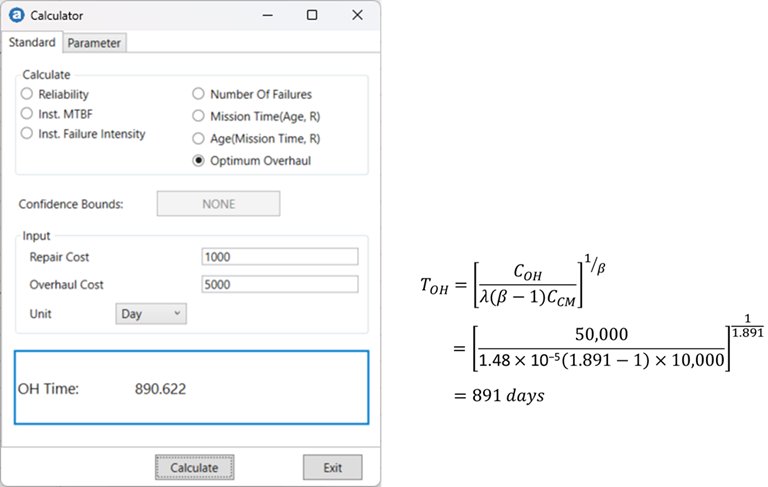
Task: Click the Overhaul Cost input field
Action: [280, 284]
